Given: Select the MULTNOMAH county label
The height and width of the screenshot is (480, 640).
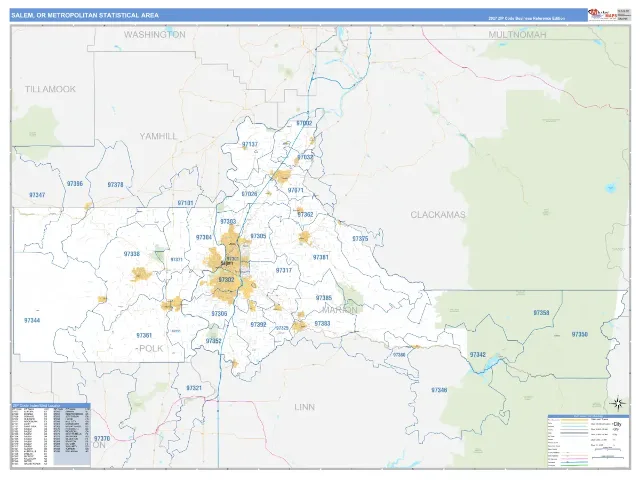Looking at the screenshot, I should (517, 35).
